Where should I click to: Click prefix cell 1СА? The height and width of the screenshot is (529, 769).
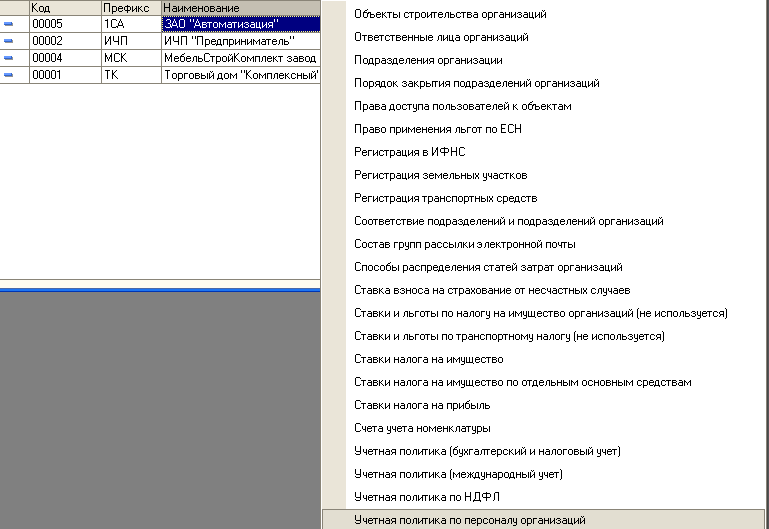[131, 24]
